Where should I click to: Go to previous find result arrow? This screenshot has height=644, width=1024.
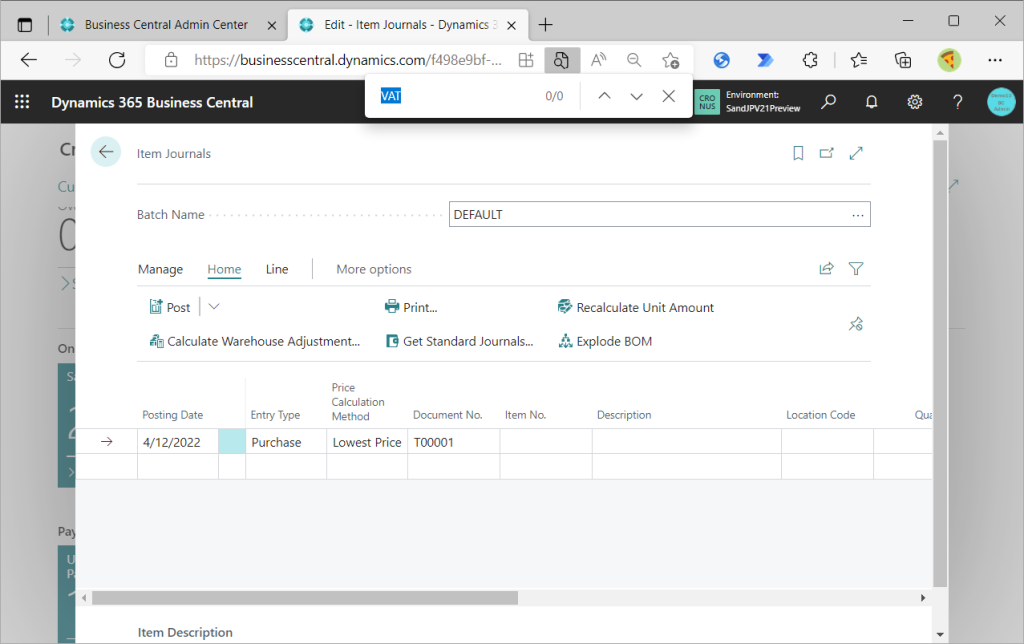pyautogui.click(x=604, y=96)
